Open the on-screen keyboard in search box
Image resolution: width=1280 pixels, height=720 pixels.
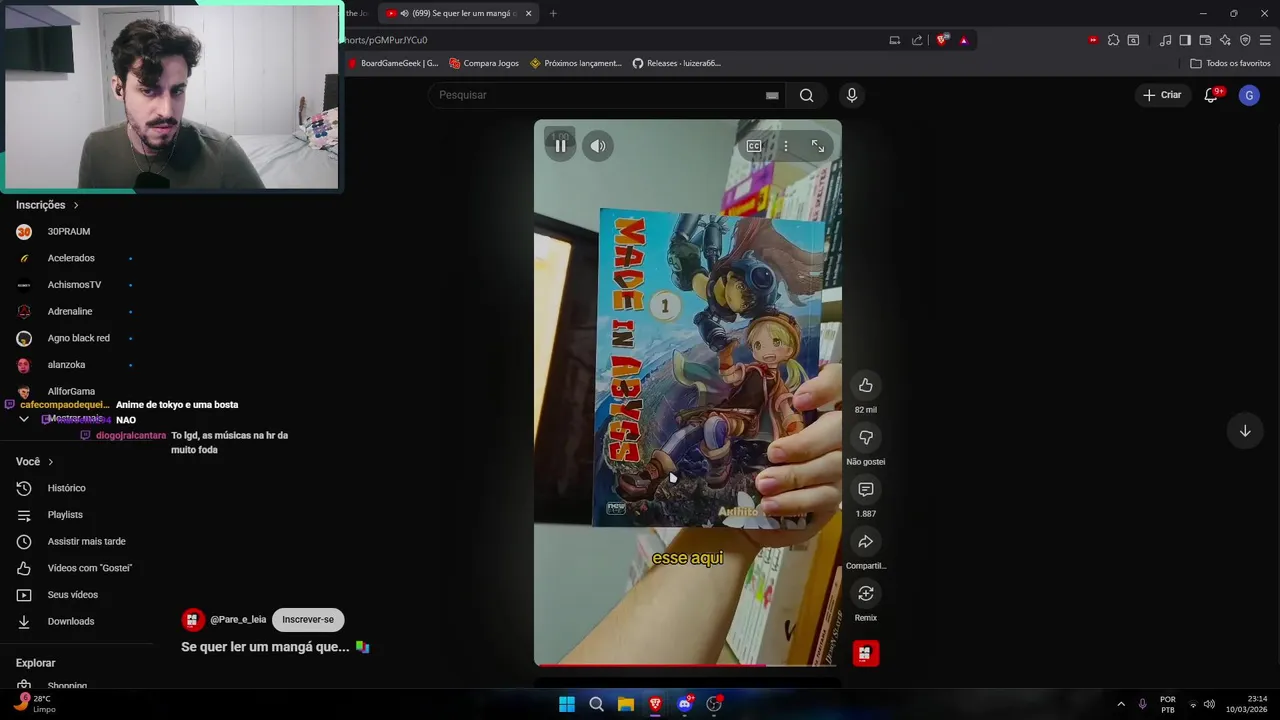[x=772, y=95]
